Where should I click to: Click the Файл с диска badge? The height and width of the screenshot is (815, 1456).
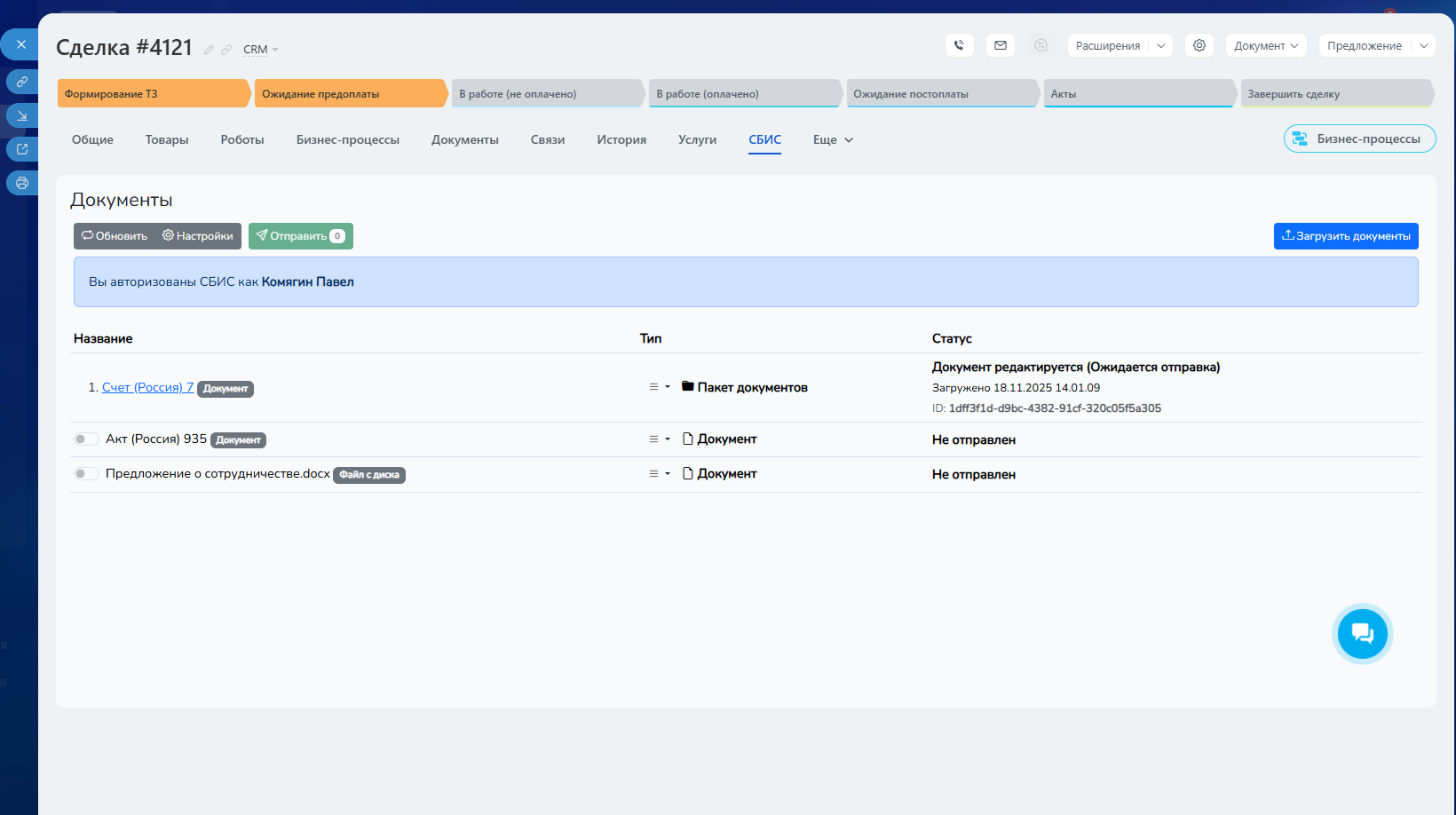[369, 475]
